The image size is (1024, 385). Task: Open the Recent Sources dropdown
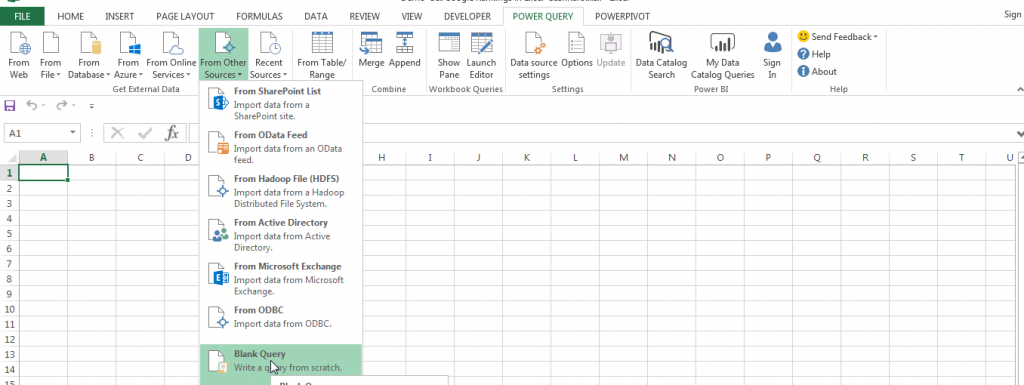[268, 55]
